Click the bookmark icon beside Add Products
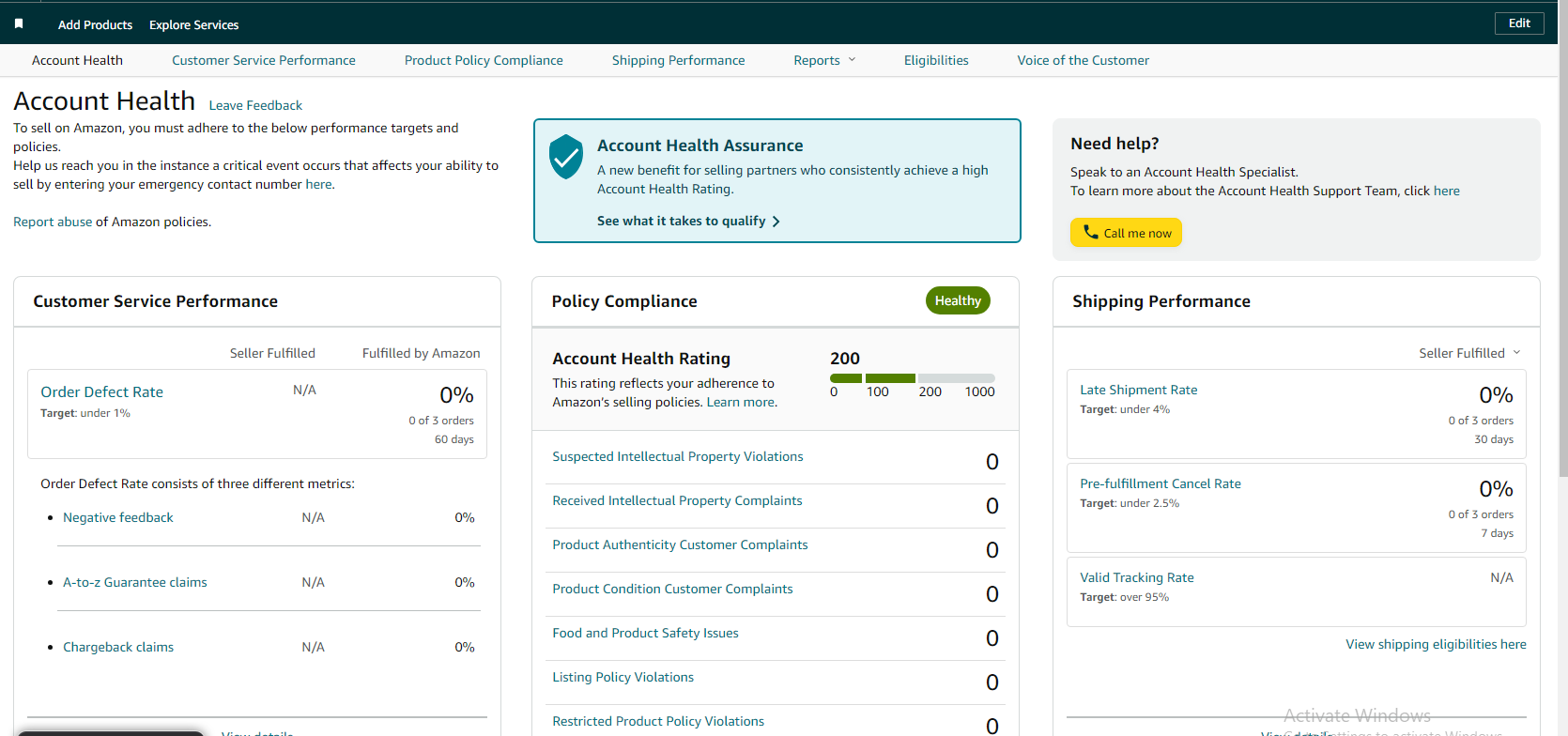The width and height of the screenshot is (1568, 736). point(19,23)
